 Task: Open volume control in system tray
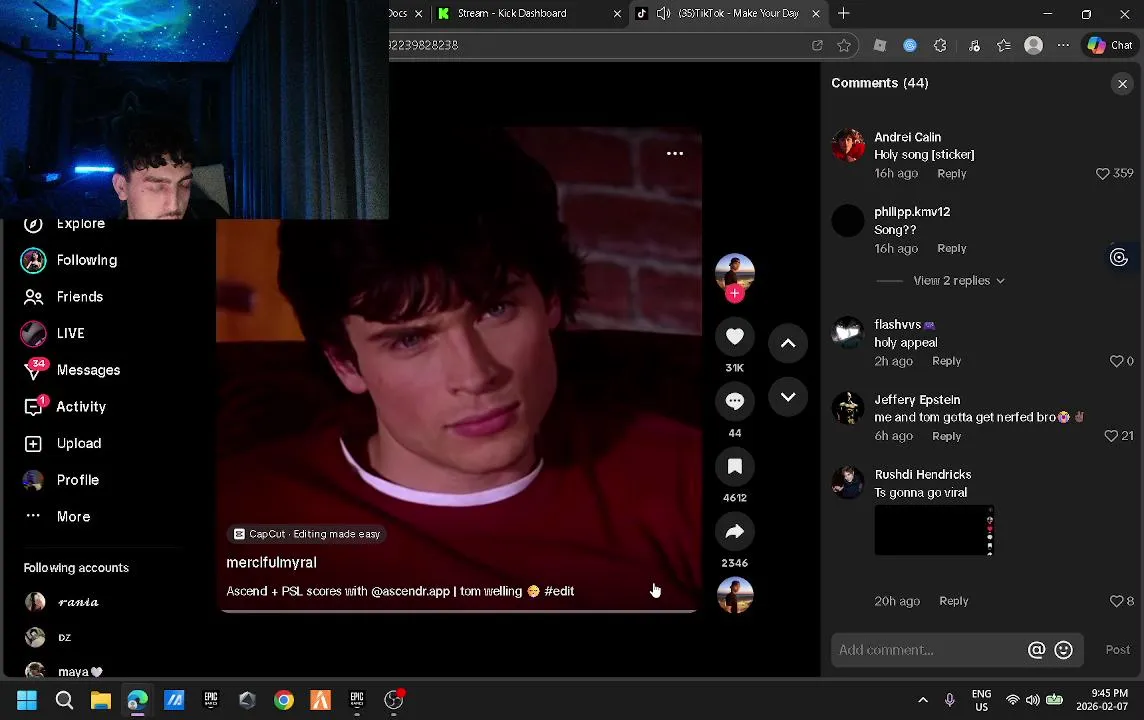[x=1032, y=700]
